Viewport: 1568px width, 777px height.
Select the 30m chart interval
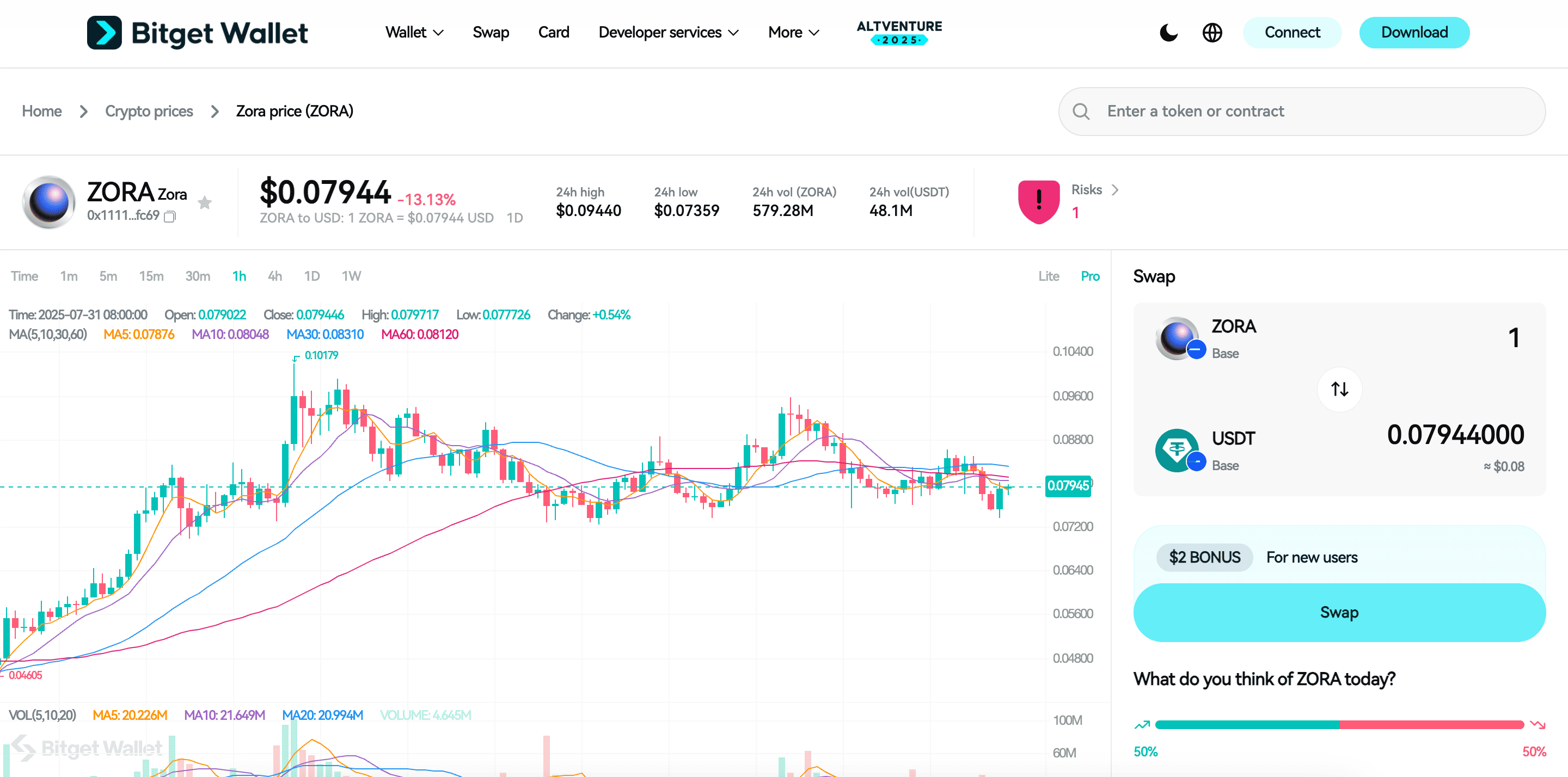(198, 276)
